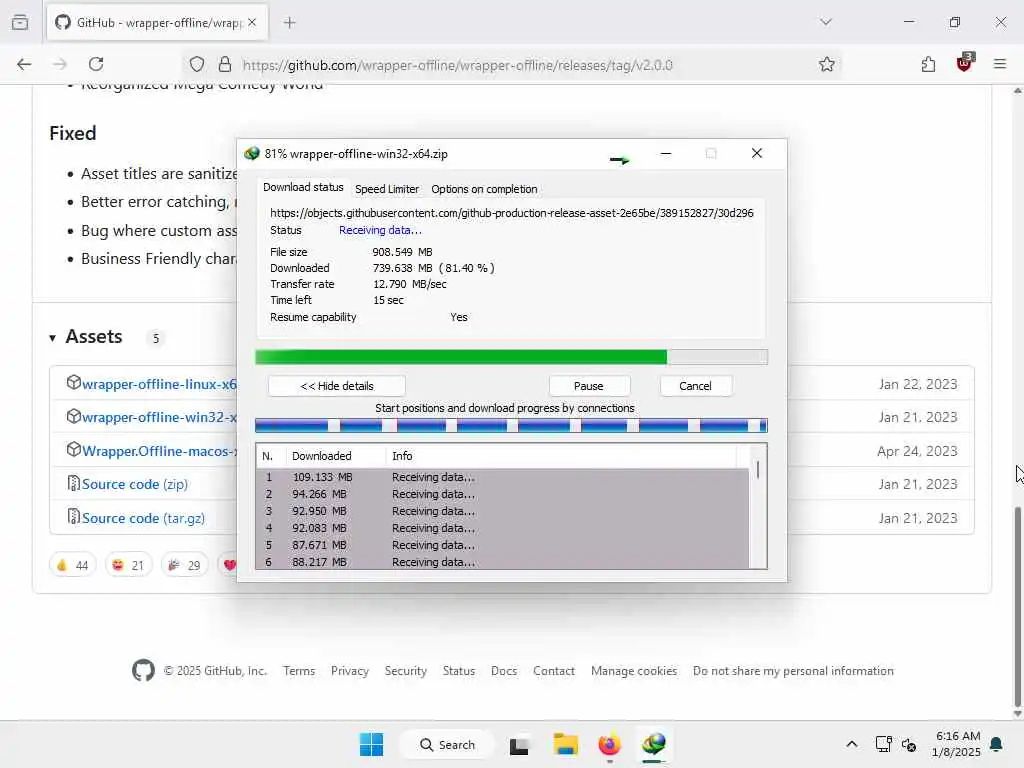Open network status tray icon

tap(883, 744)
